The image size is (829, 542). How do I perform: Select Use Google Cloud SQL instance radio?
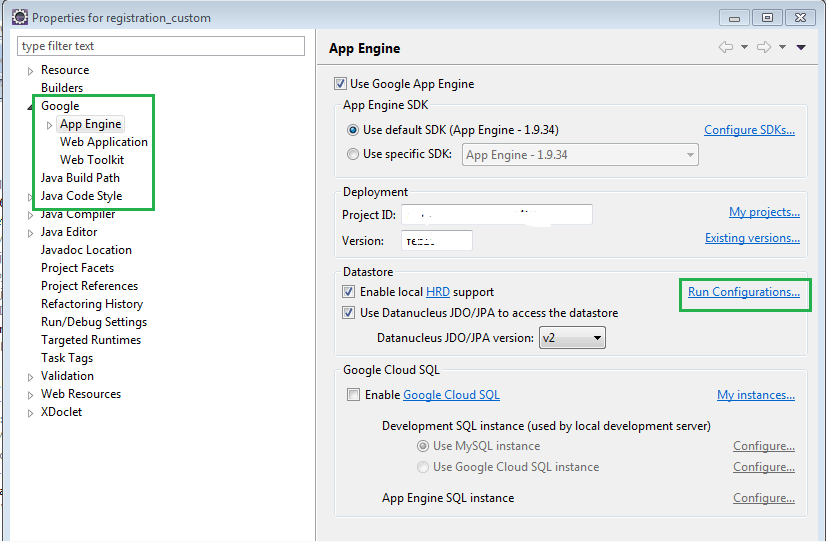point(422,467)
